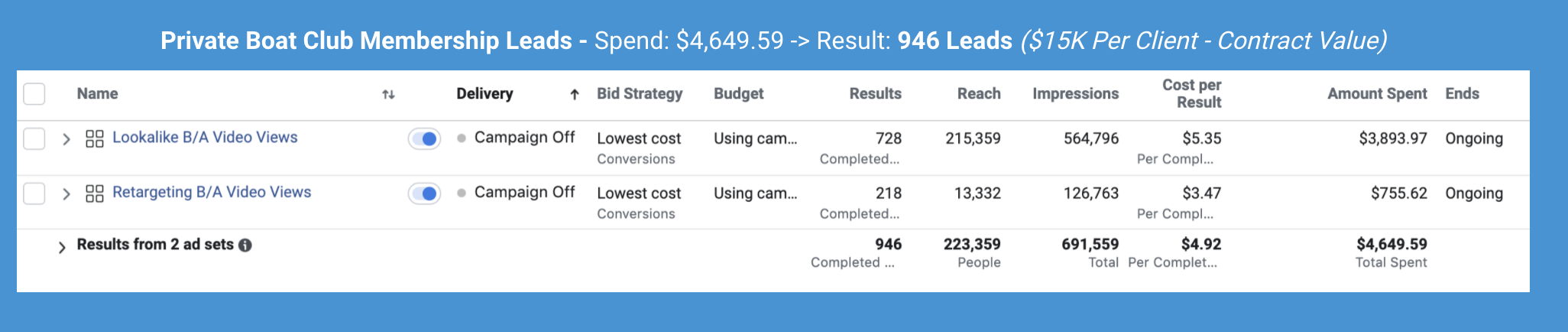Click the sort arrows icon in Name column
The width and height of the screenshot is (1568, 332).
click(x=388, y=95)
